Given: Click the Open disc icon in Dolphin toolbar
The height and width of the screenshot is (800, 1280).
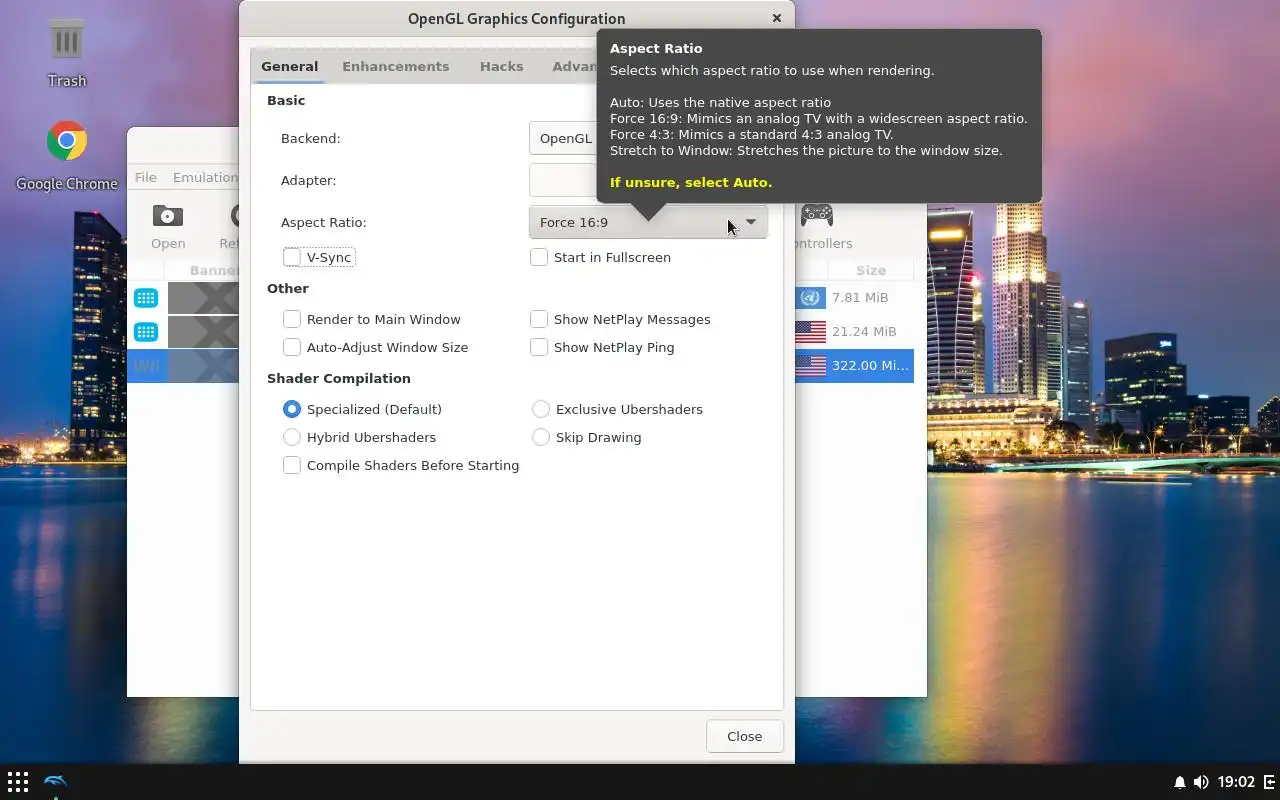Looking at the screenshot, I should pos(167,215).
